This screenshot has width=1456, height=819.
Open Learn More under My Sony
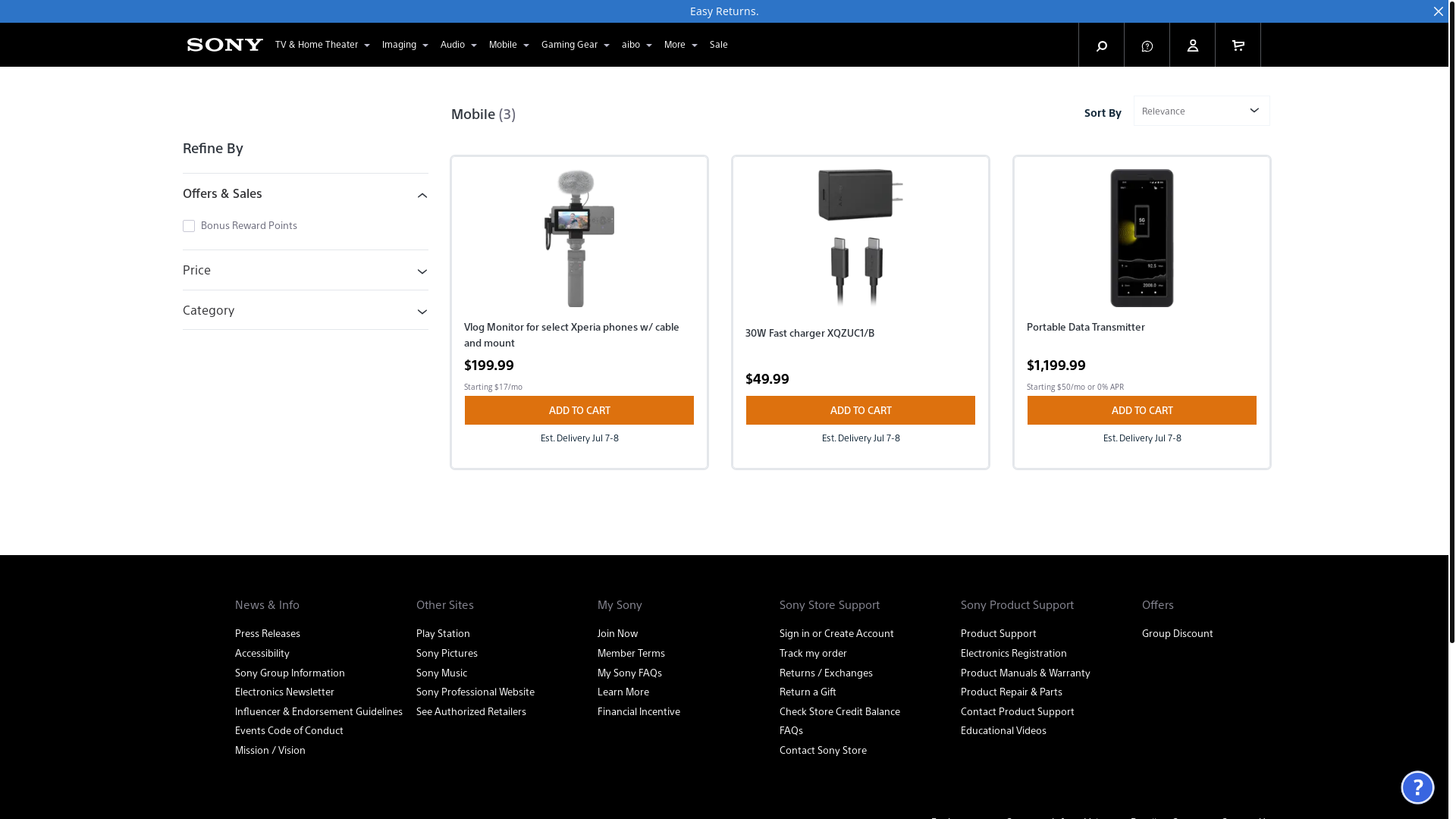(623, 692)
